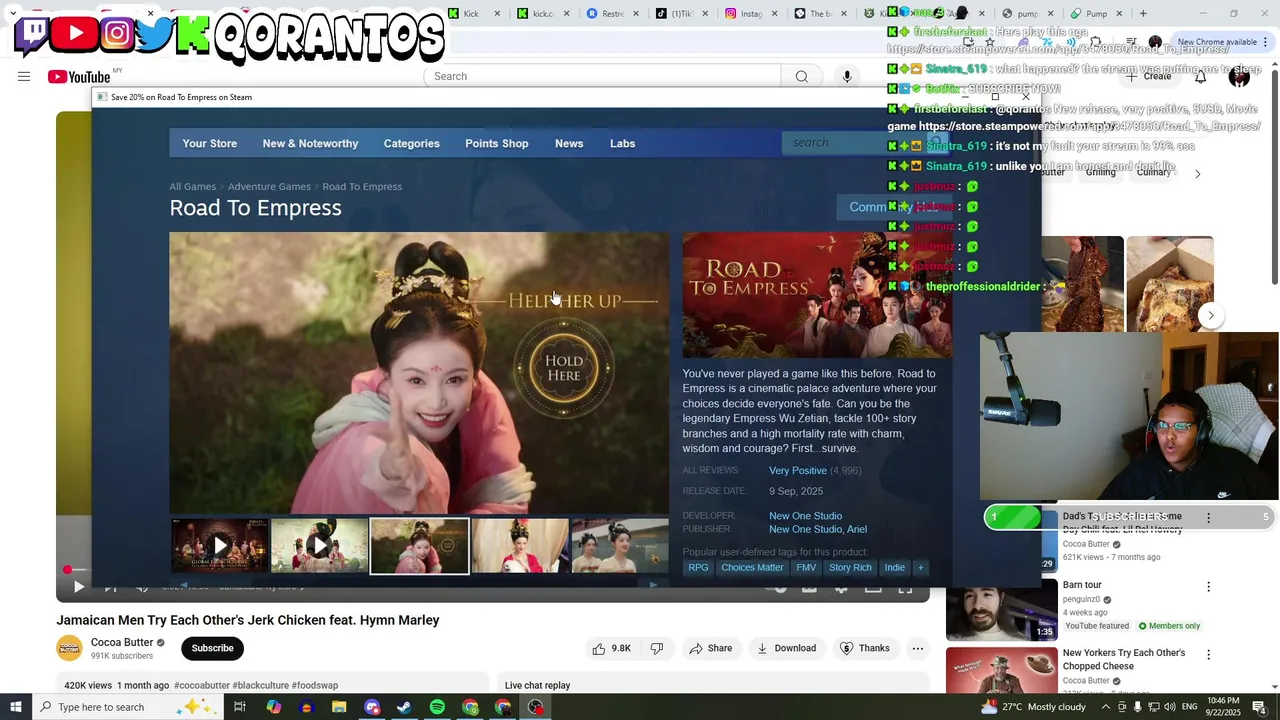This screenshot has width=1280, height=720.
Task: Focus the YouTube search field
Action: [x=602, y=77]
